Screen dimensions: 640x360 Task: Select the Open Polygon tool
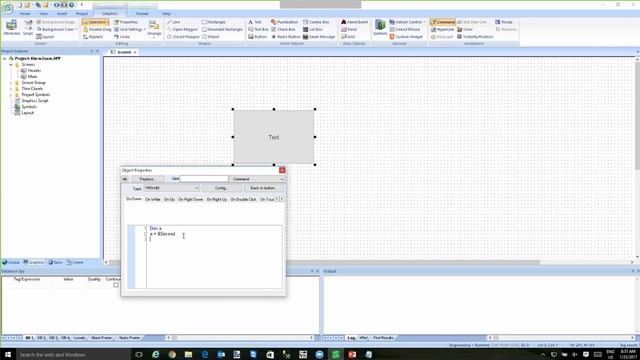(182, 29)
